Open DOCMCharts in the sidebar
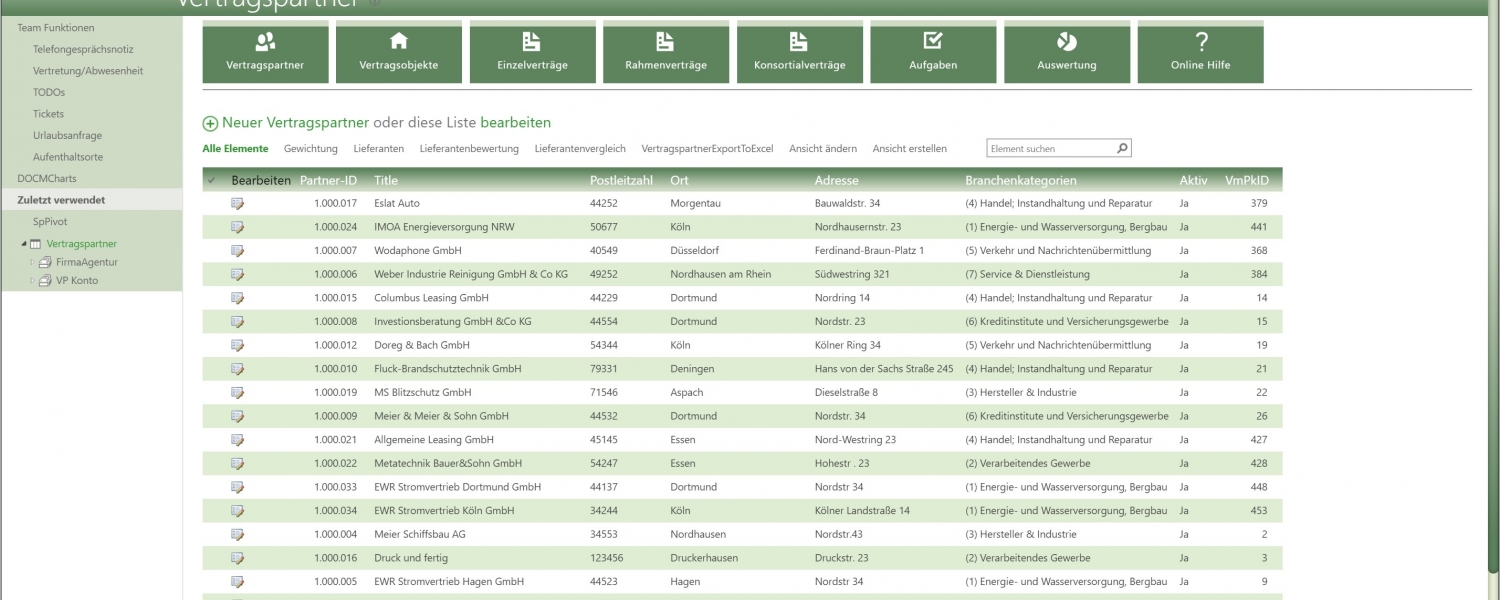The height and width of the screenshot is (600, 1500). click(x=47, y=179)
